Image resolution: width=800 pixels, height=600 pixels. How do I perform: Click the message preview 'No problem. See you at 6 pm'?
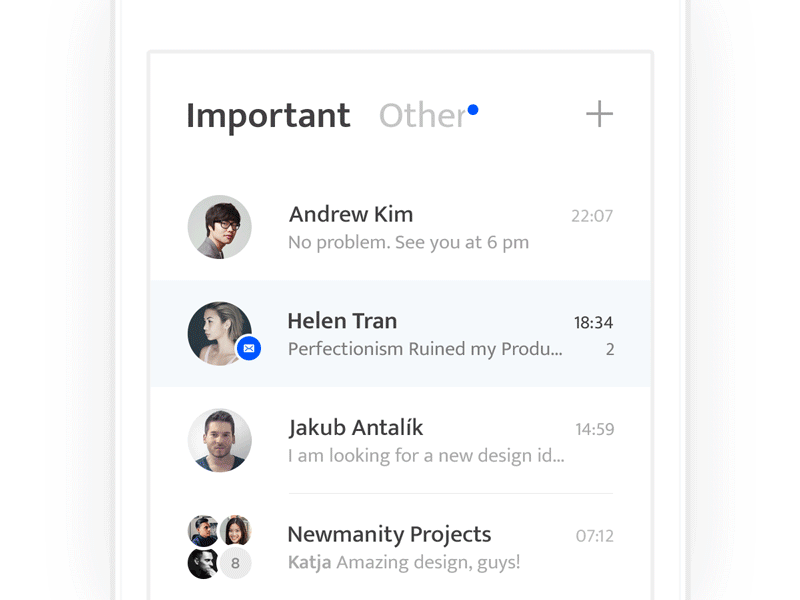(x=408, y=242)
